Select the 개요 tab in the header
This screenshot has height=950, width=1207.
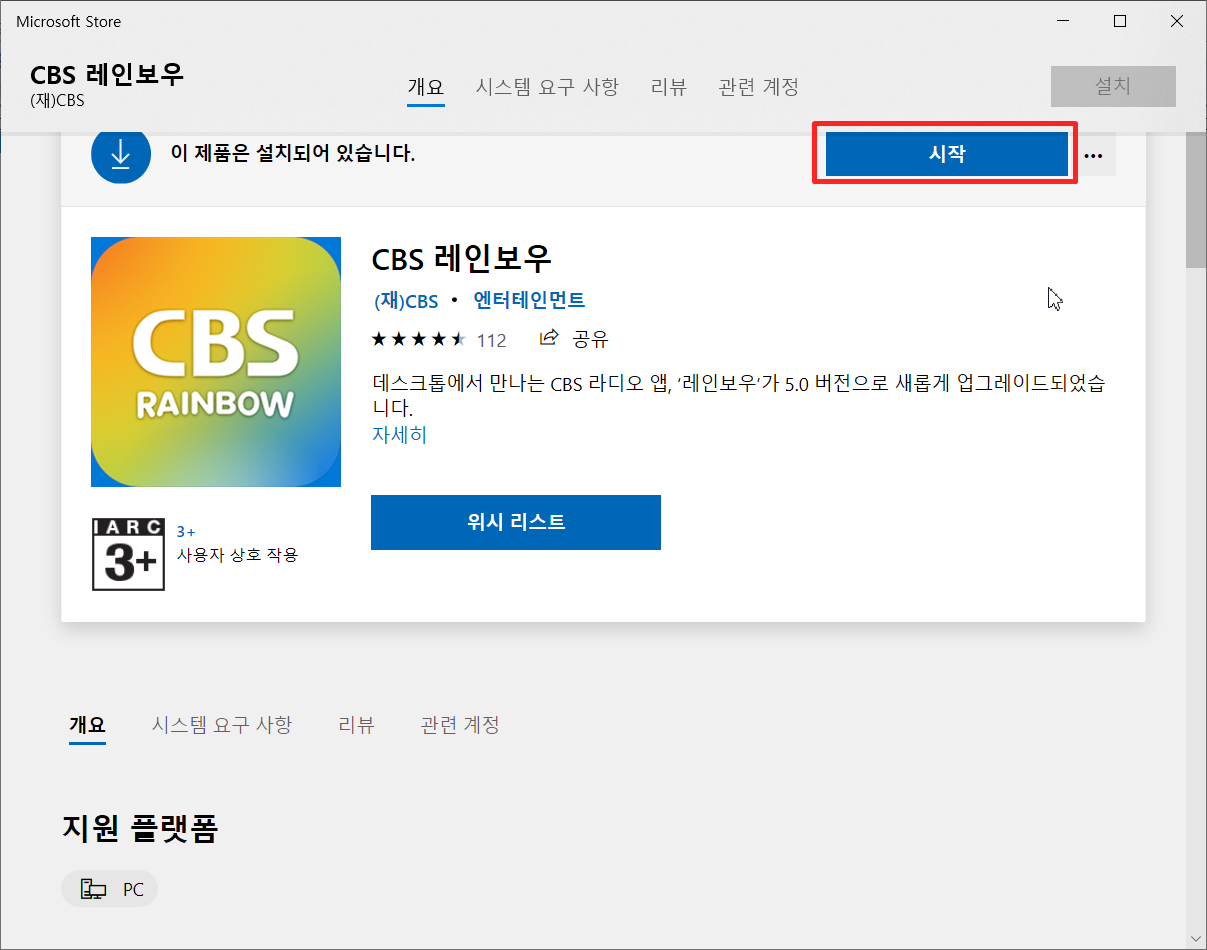(425, 87)
